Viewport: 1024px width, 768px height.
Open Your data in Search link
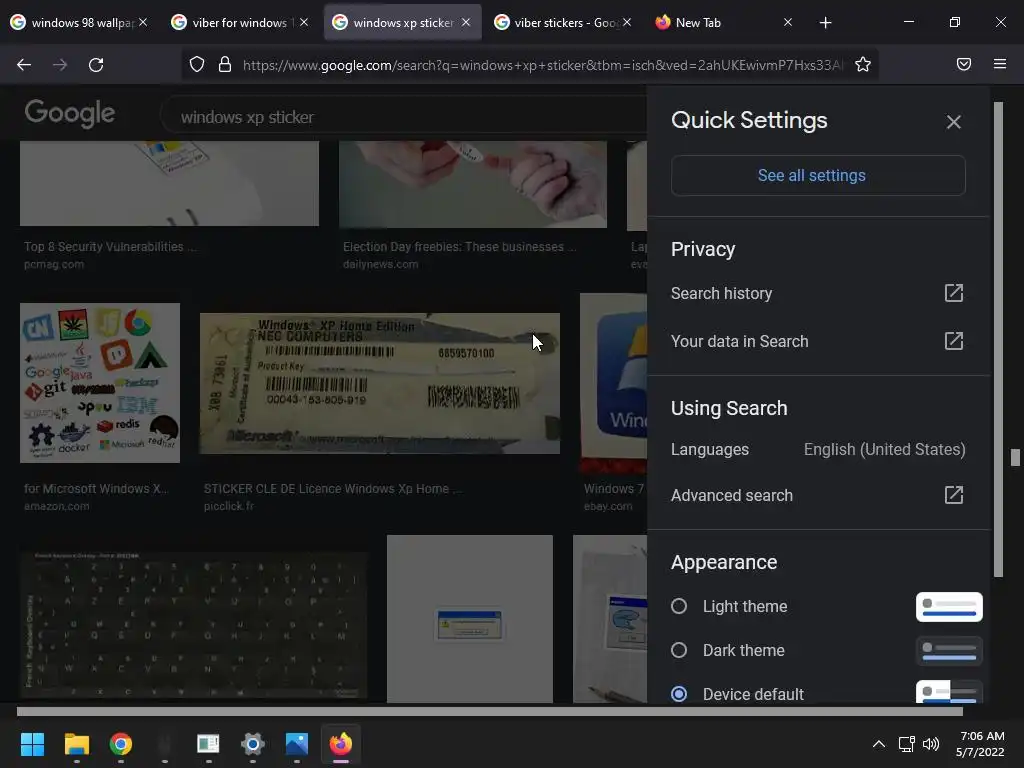coord(739,341)
